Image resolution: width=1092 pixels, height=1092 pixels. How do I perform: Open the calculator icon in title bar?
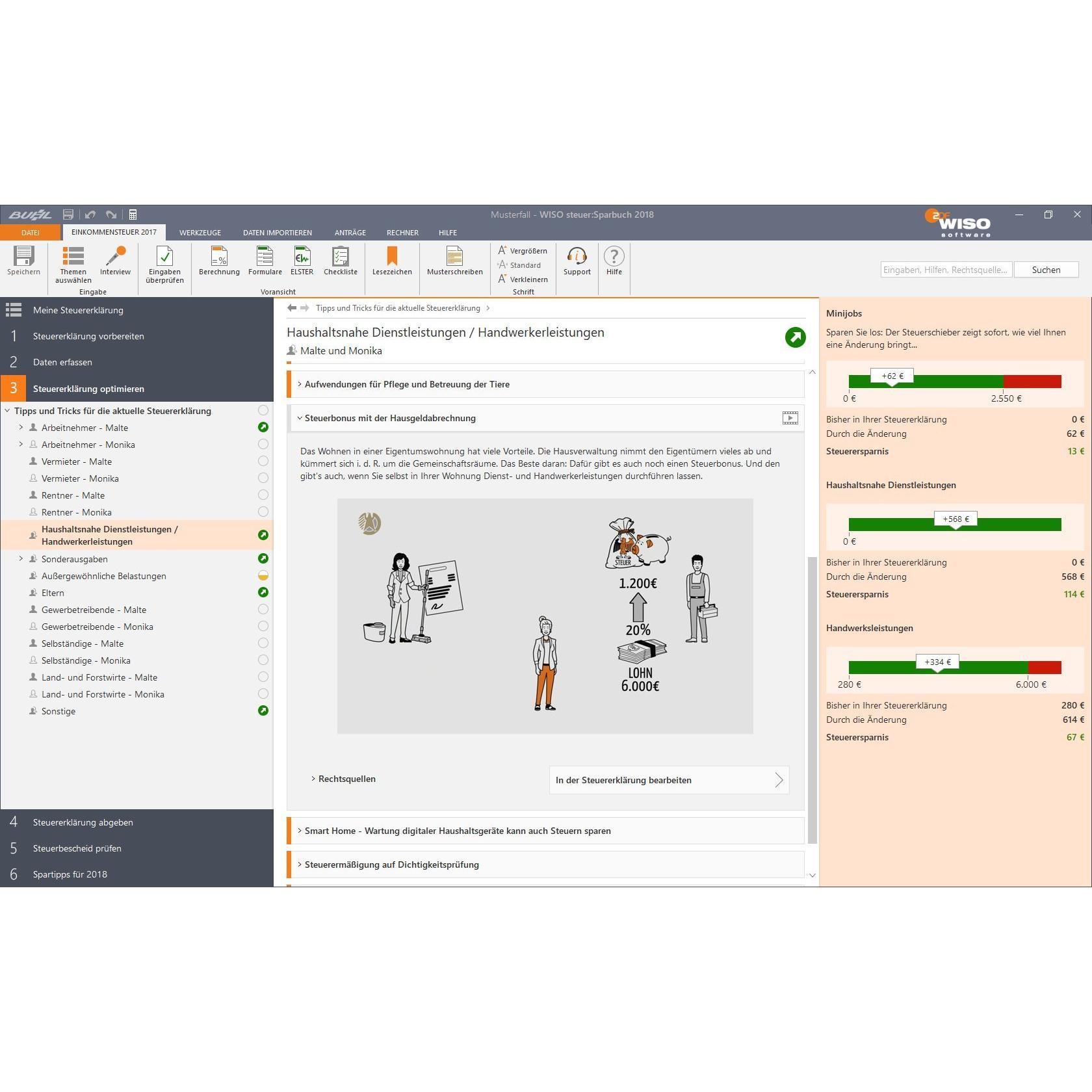(133, 214)
